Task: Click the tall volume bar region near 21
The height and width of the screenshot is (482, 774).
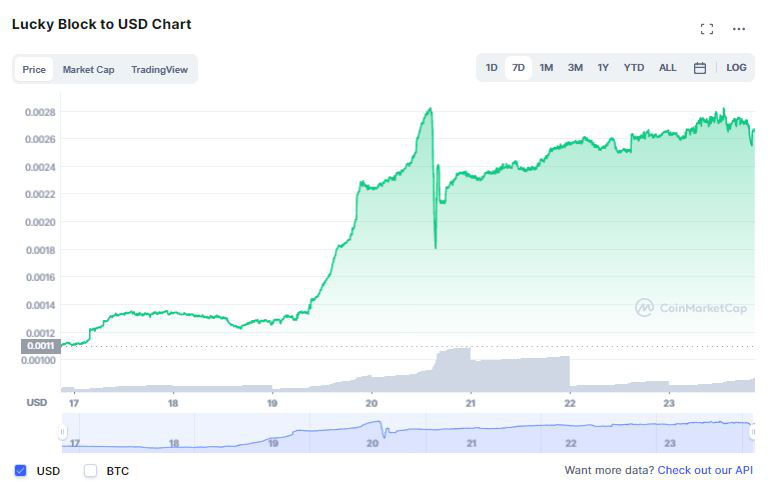Action: click(453, 369)
